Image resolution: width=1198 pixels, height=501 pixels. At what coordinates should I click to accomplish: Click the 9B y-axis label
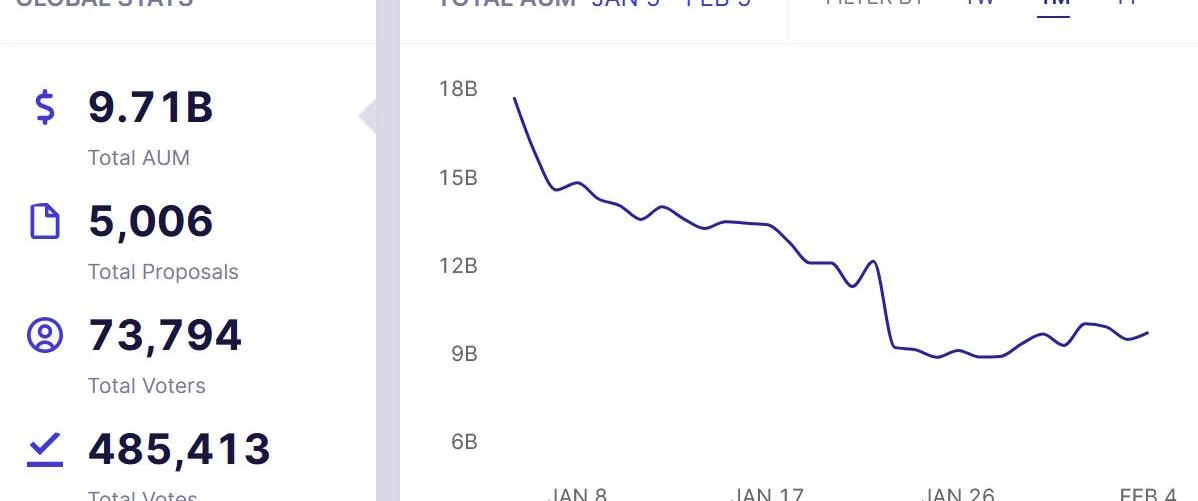tap(463, 354)
